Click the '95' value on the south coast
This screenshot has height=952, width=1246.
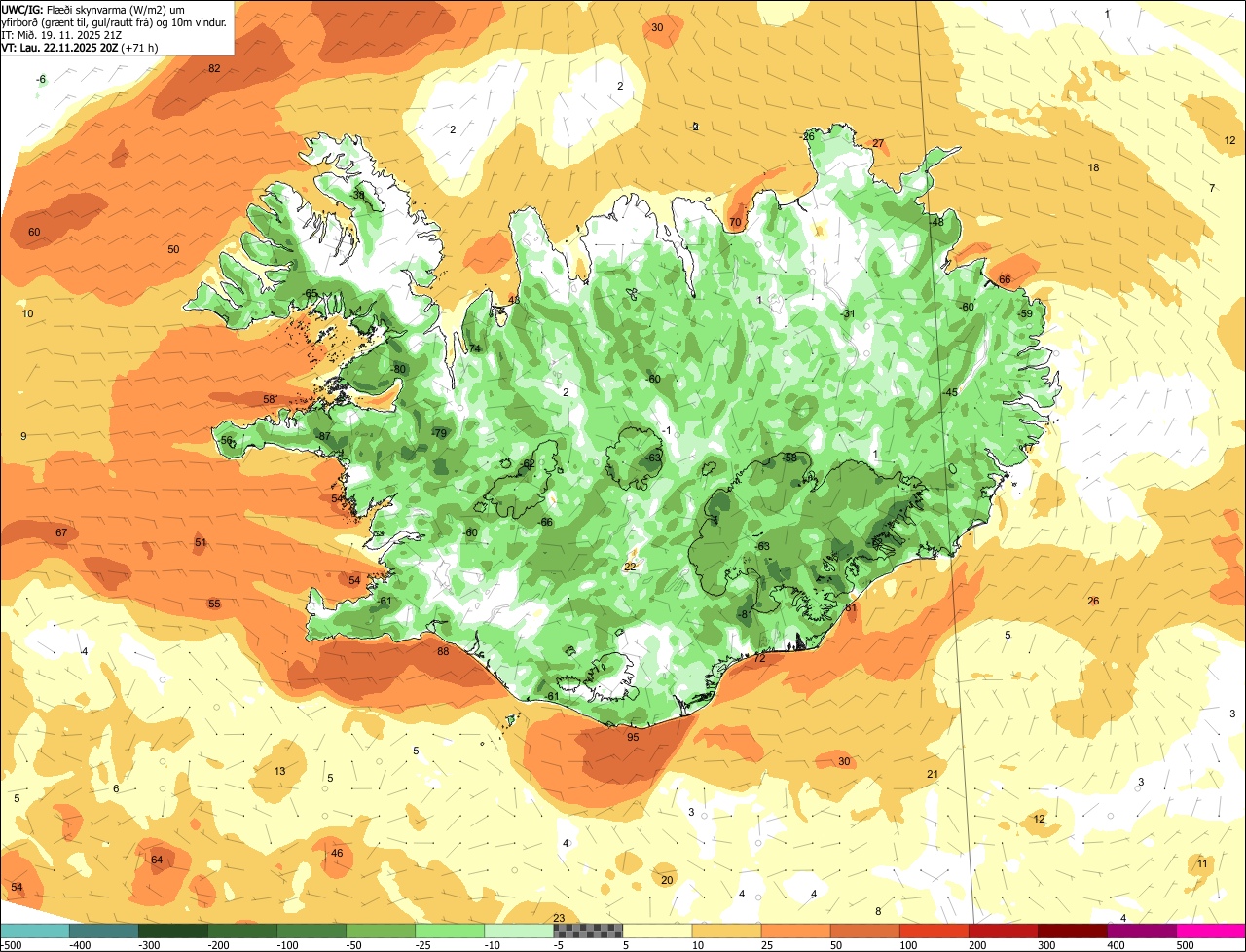click(633, 737)
